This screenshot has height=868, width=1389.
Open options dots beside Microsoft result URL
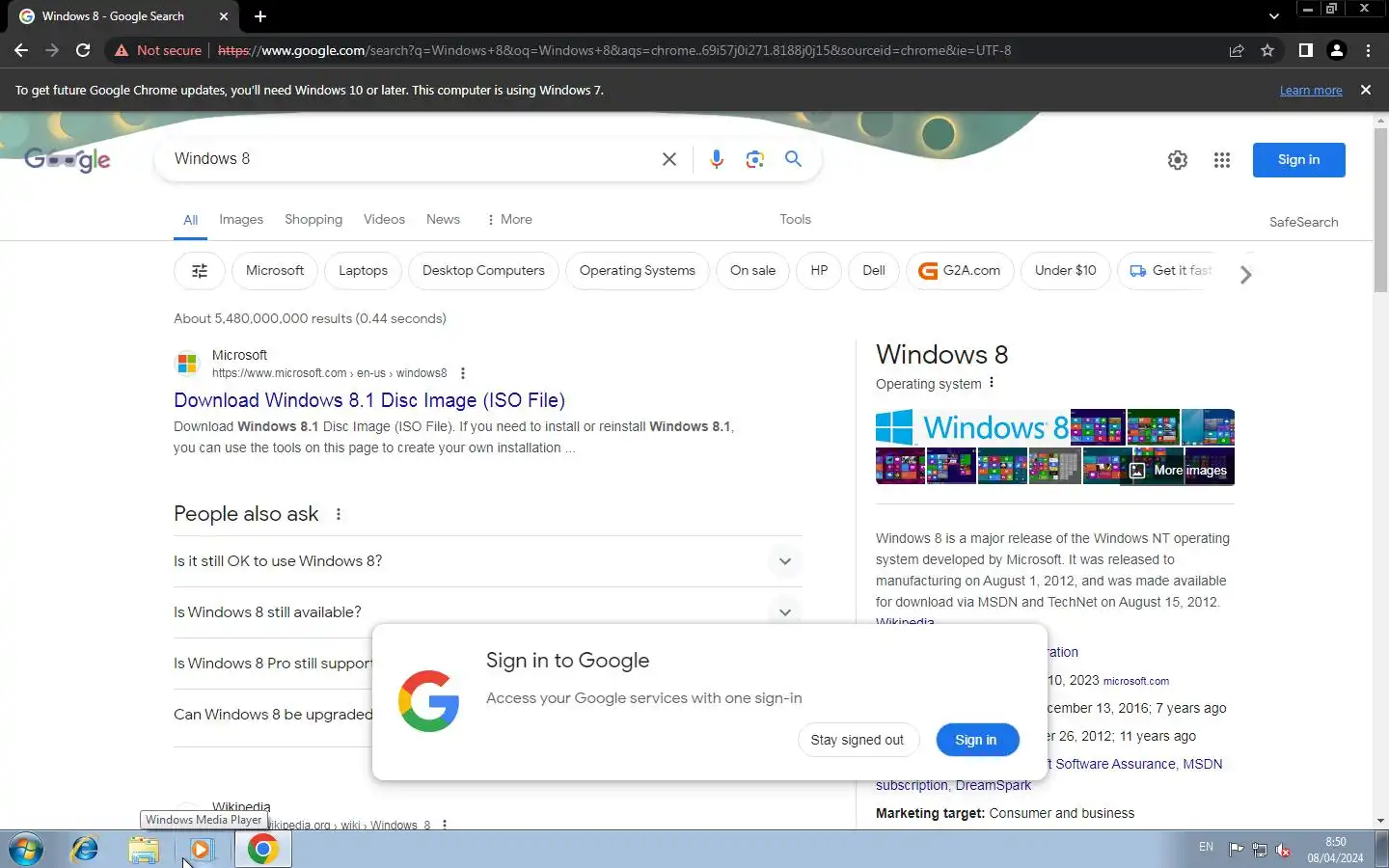tap(463, 373)
